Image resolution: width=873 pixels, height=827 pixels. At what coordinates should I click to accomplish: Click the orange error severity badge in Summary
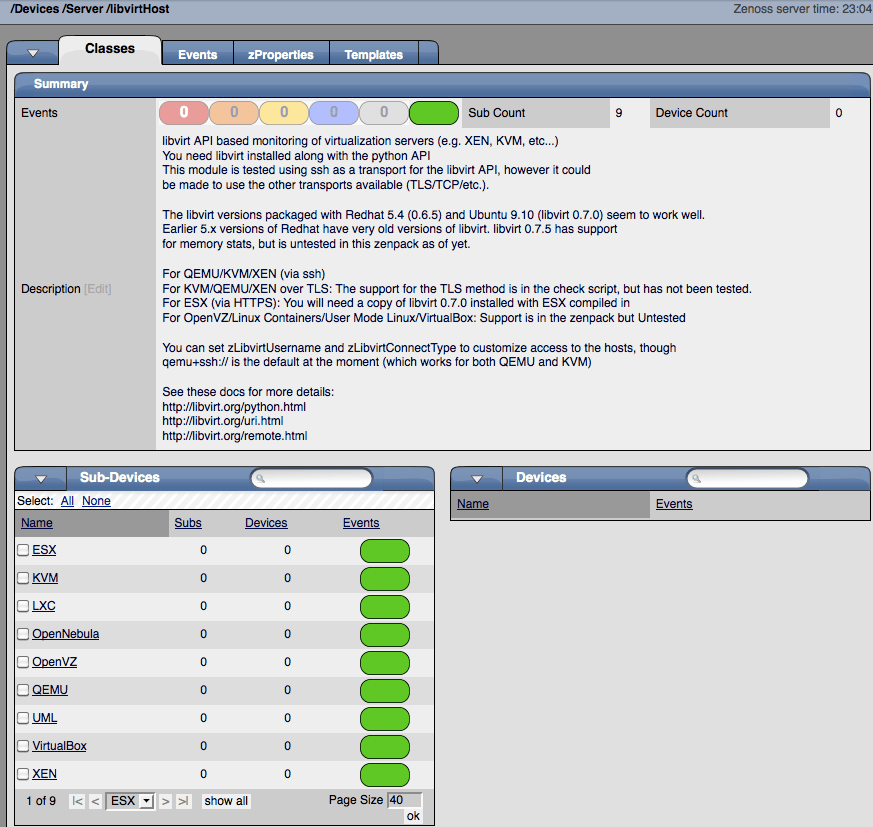click(x=233, y=113)
